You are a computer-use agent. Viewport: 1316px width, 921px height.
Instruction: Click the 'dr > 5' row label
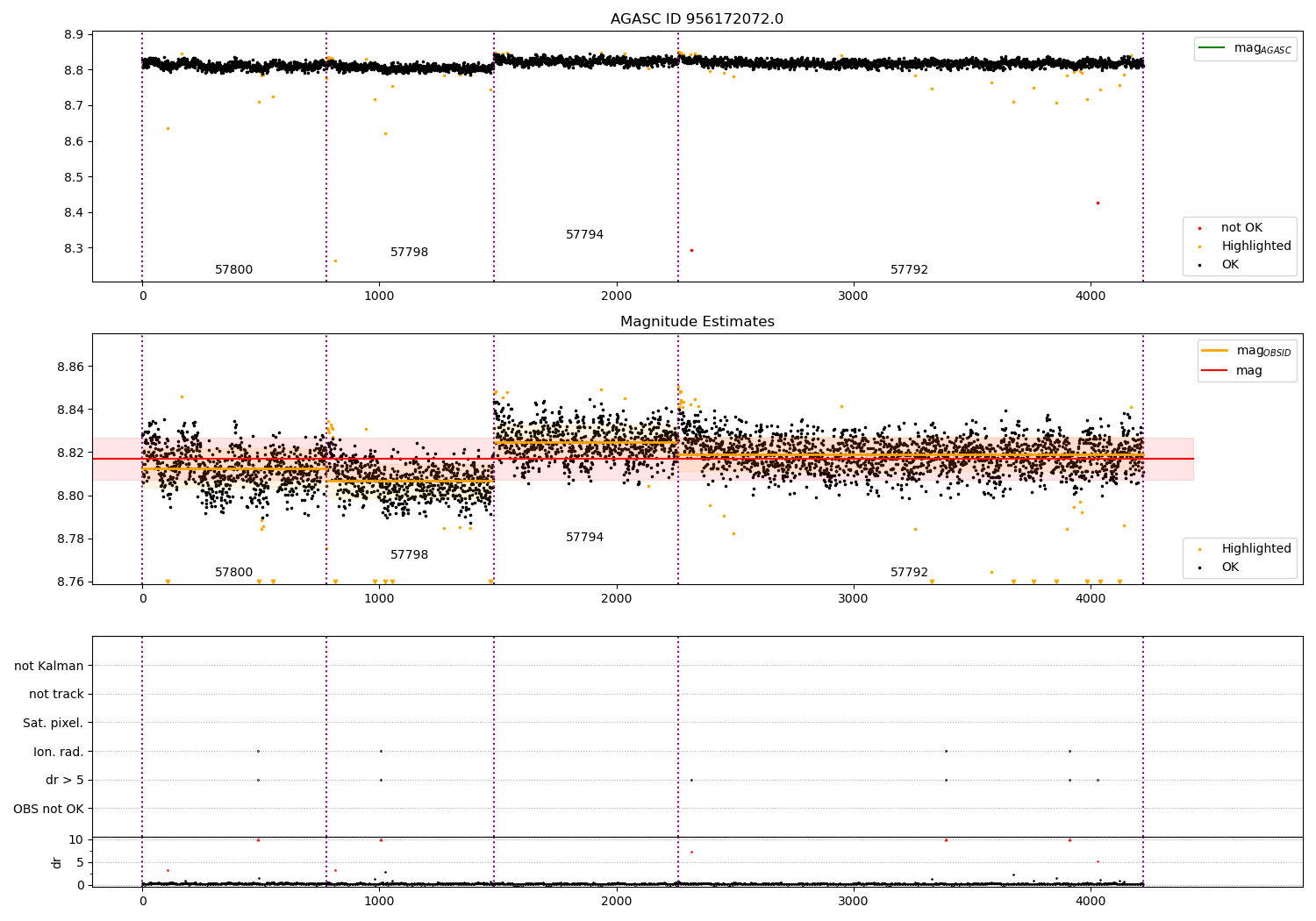click(x=65, y=781)
